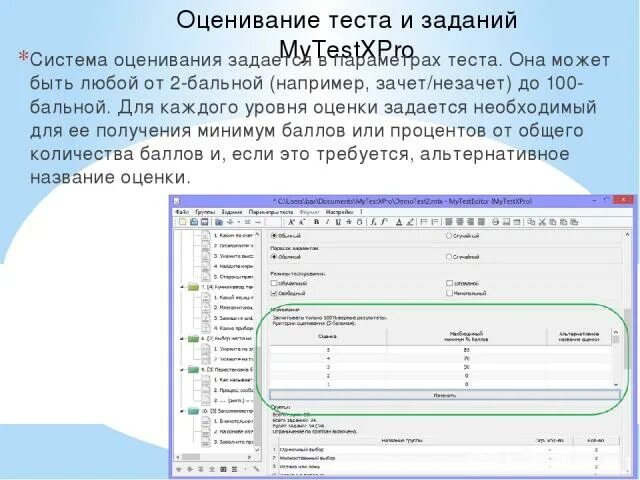Click the 'Альтернативное название оценки' column header
640x480 pixels.
(579, 336)
